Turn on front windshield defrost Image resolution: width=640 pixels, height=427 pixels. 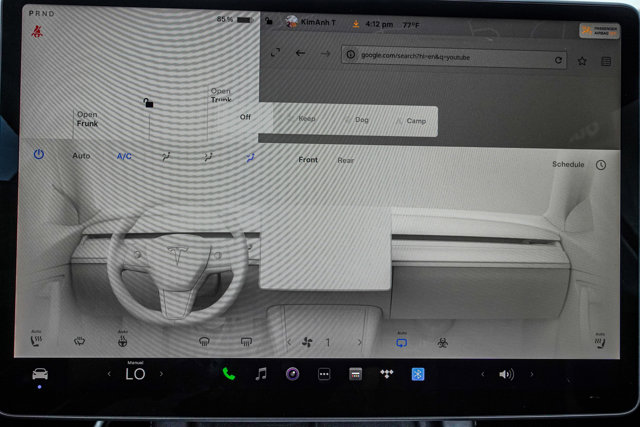click(x=204, y=342)
